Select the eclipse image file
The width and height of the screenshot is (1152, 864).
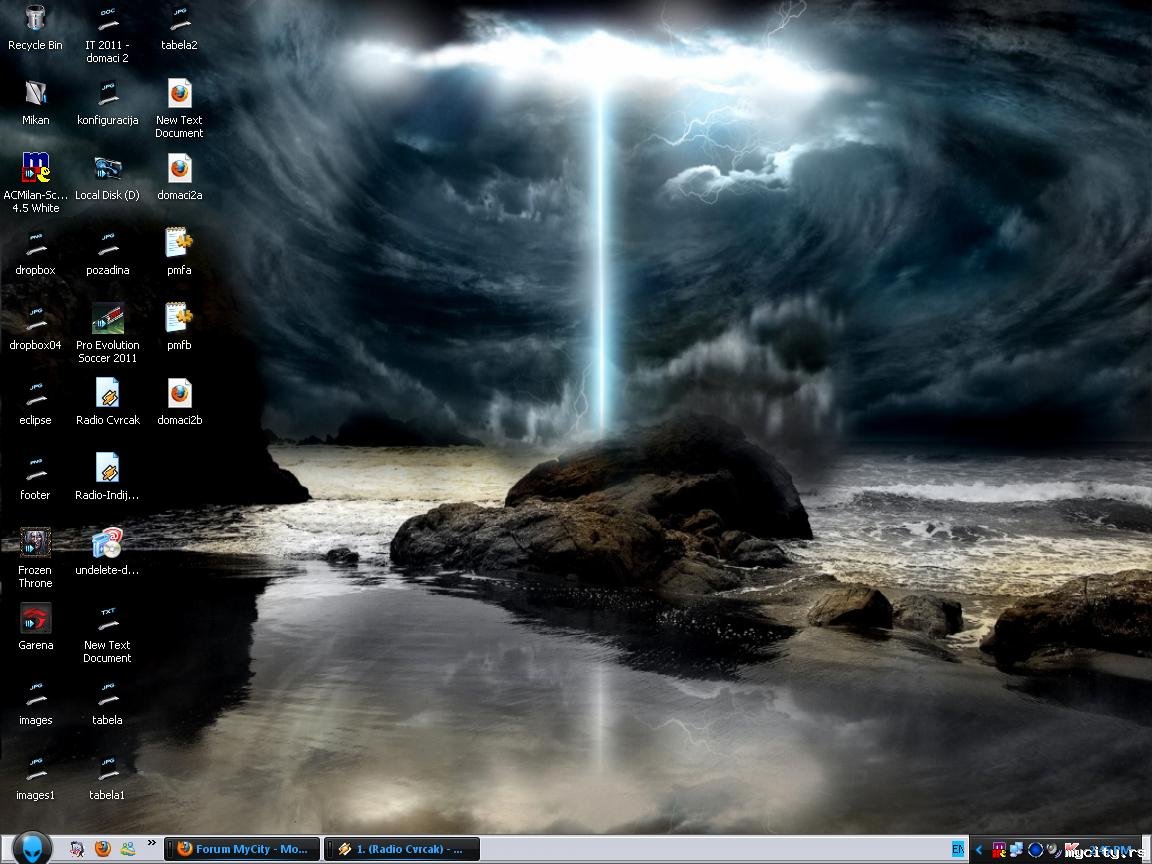35,402
